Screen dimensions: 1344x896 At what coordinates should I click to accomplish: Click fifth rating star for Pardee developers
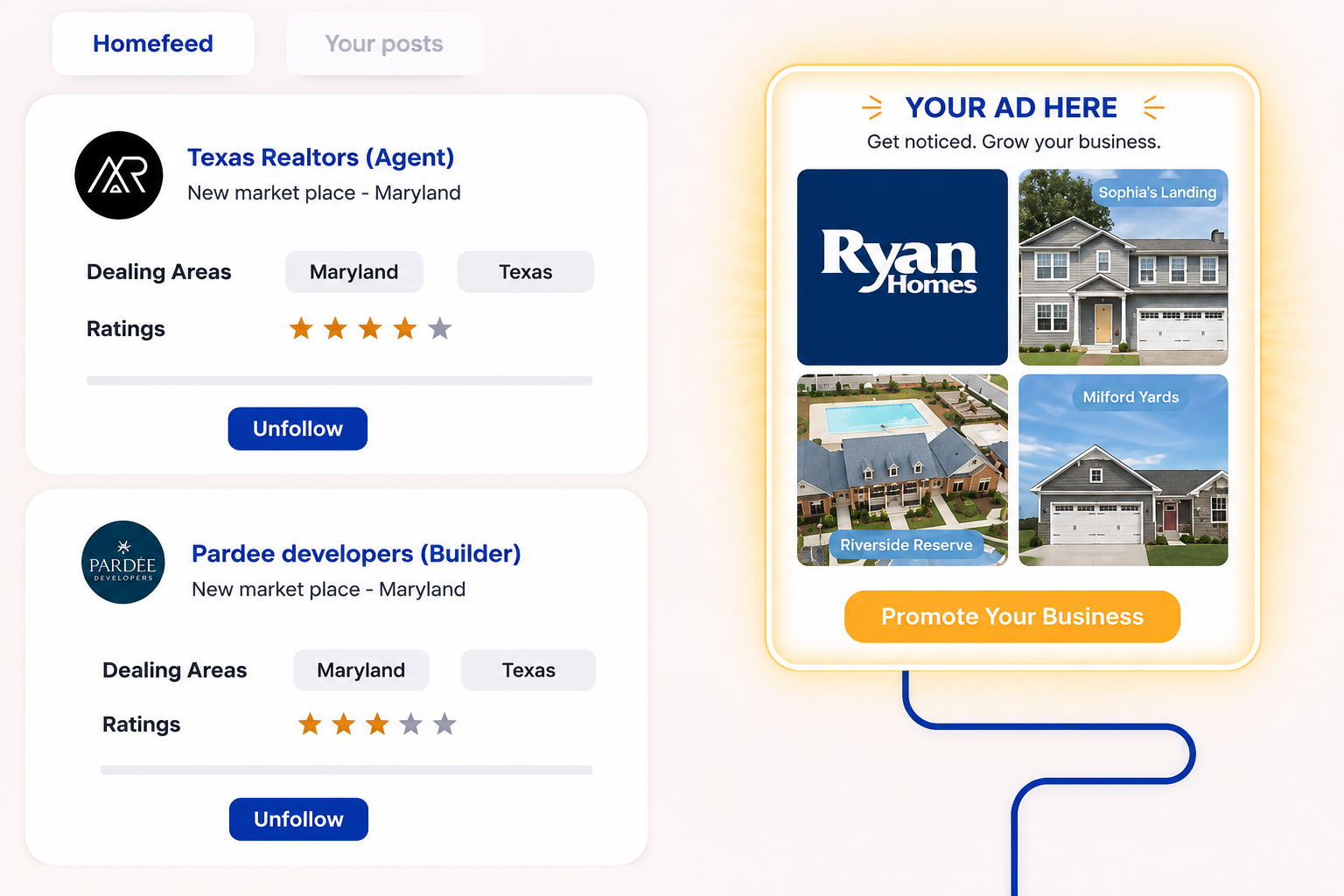(x=444, y=724)
